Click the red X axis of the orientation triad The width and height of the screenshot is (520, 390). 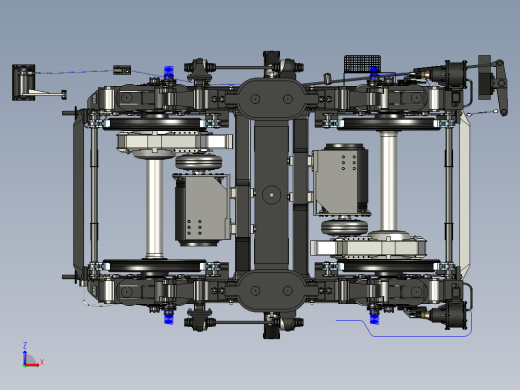[x=31, y=365]
